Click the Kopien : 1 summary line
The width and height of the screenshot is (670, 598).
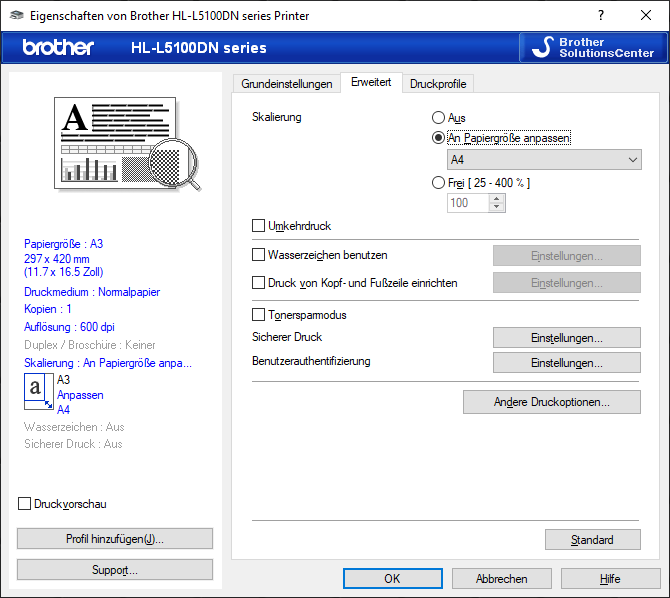48,309
